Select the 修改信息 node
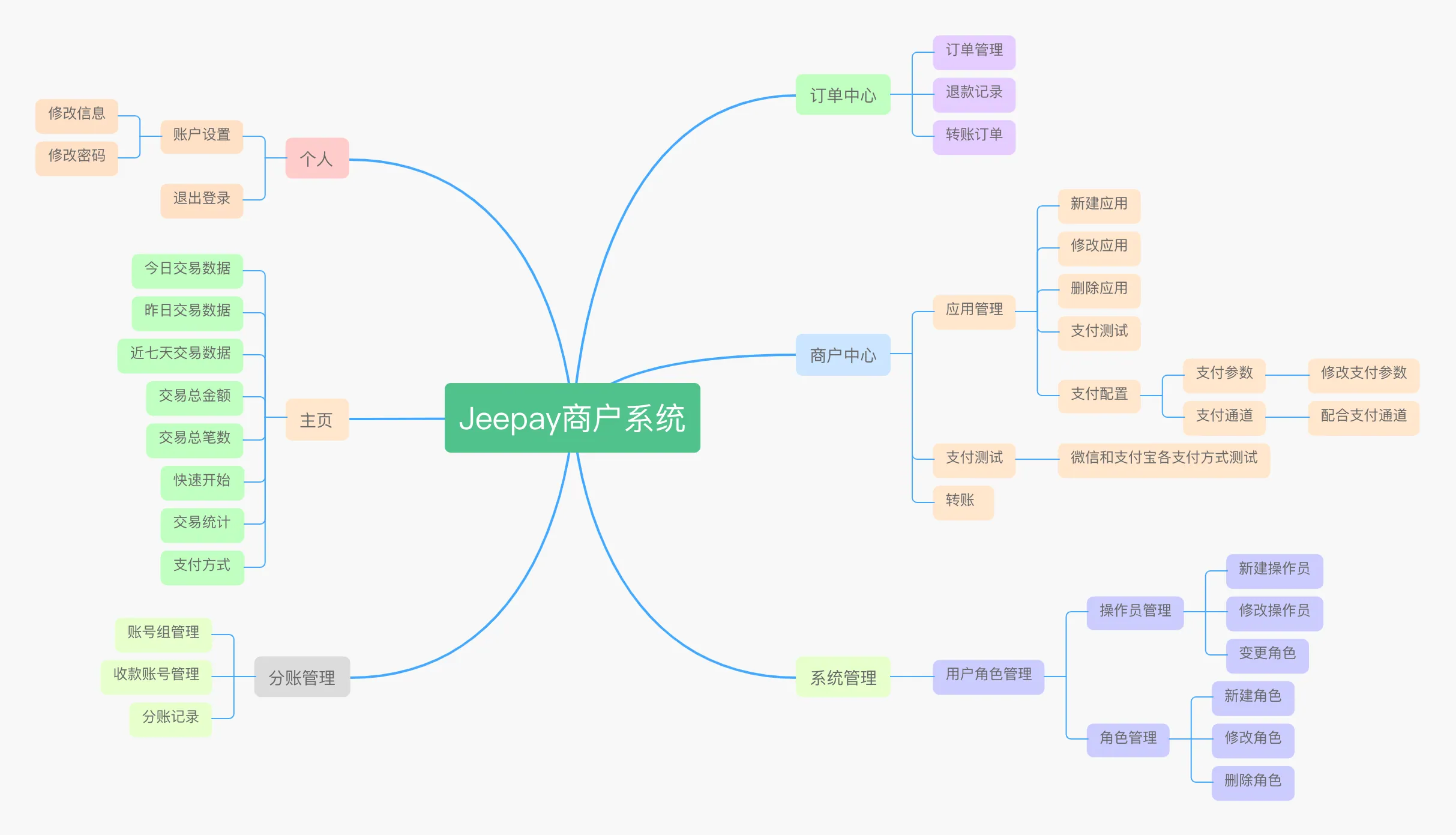 click(x=77, y=116)
